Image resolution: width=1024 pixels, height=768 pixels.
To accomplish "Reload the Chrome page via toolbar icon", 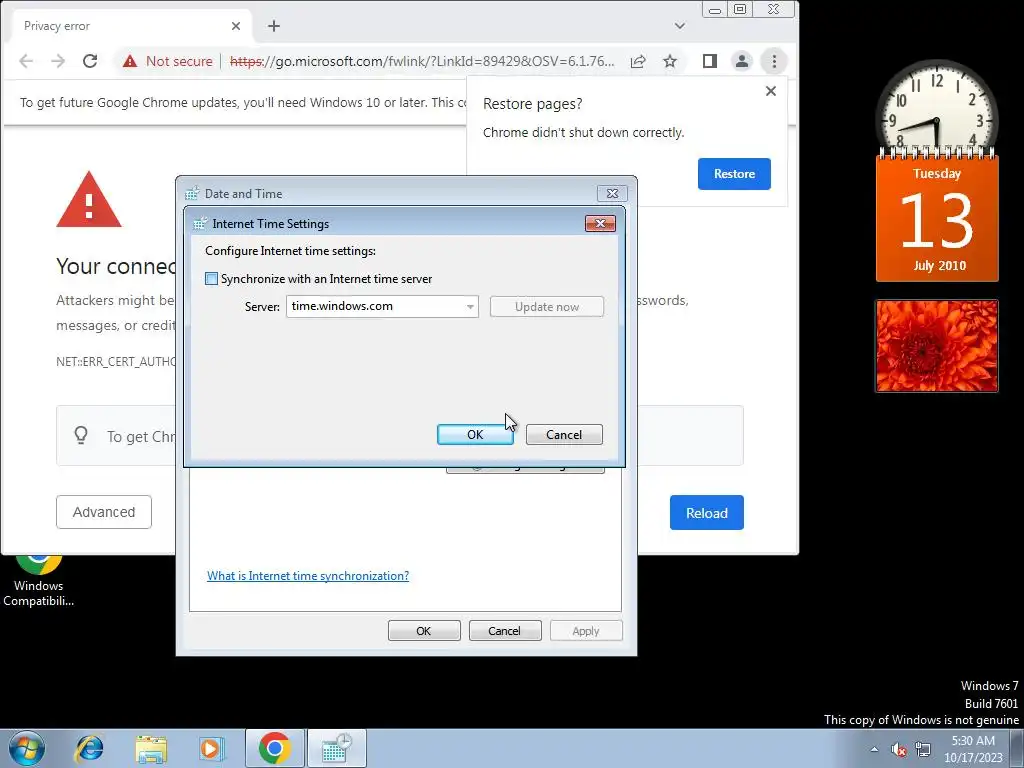I will coord(90,61).
